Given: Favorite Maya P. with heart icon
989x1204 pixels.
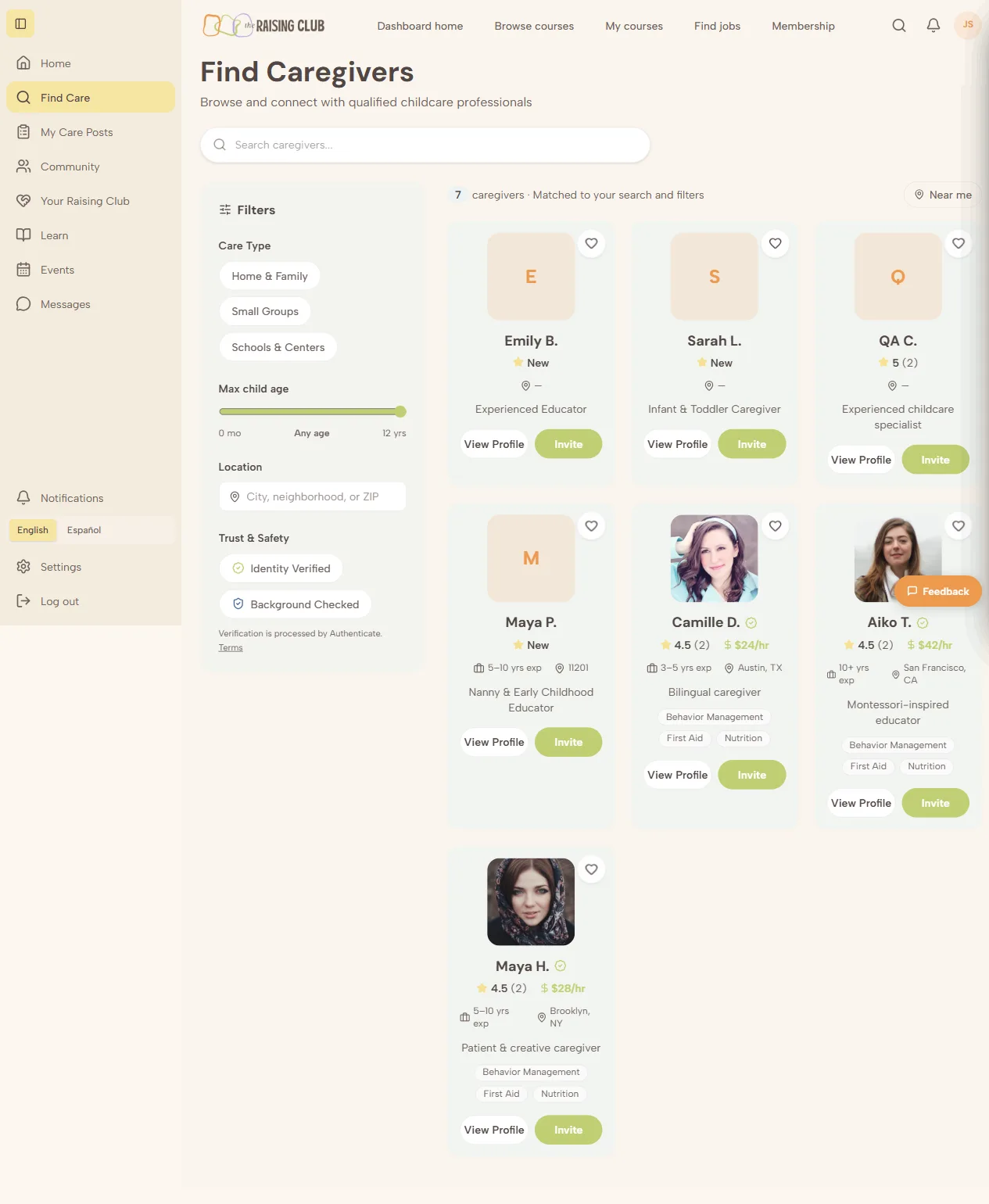Looking at the screenshot, I should click(x=592, y=526).
